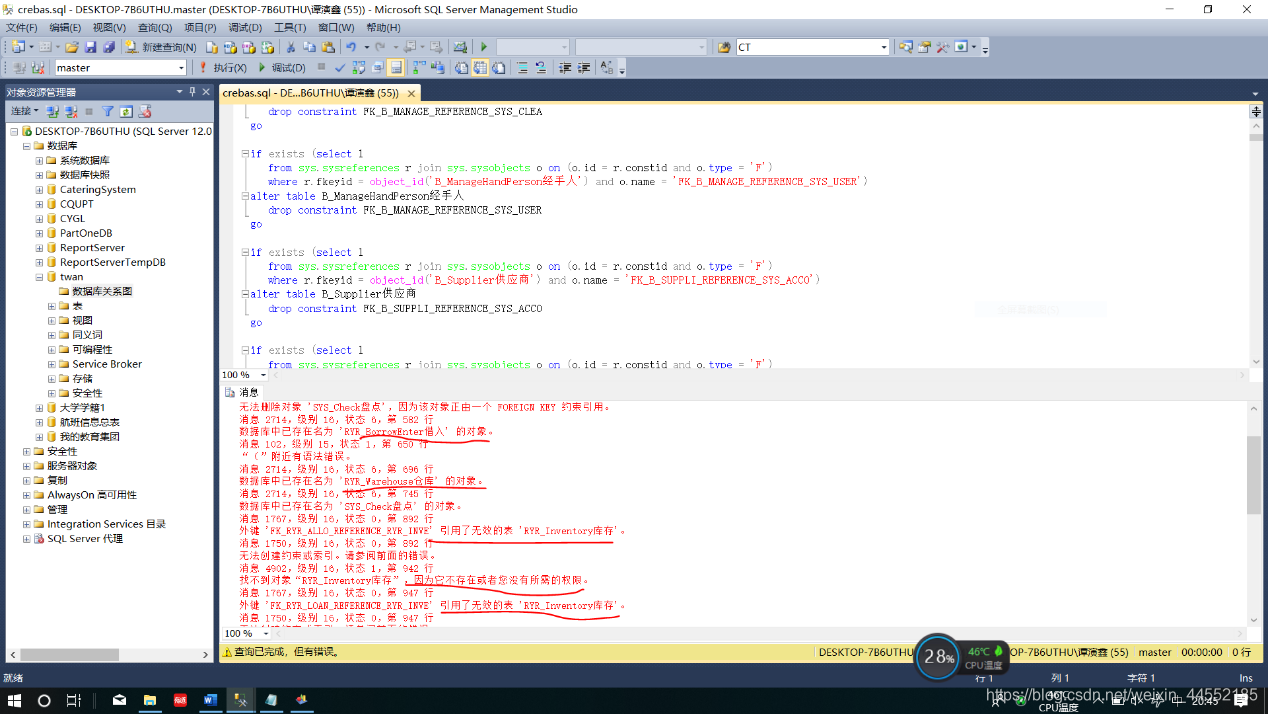Click the Debug (调试) button
This screenshot has width=1268, height=714.
pyautogui.click(x=282, y=68)
